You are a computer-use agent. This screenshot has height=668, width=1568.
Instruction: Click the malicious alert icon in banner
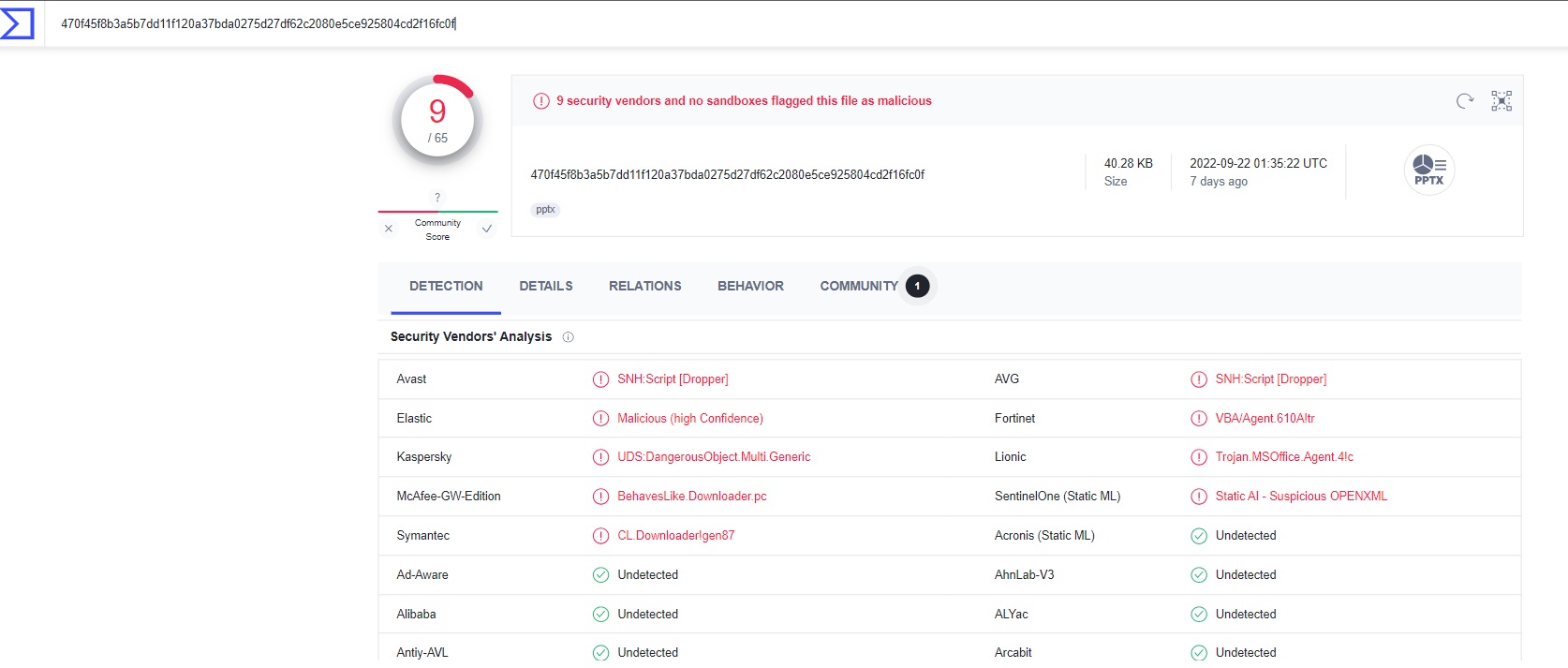coord(541,101)
